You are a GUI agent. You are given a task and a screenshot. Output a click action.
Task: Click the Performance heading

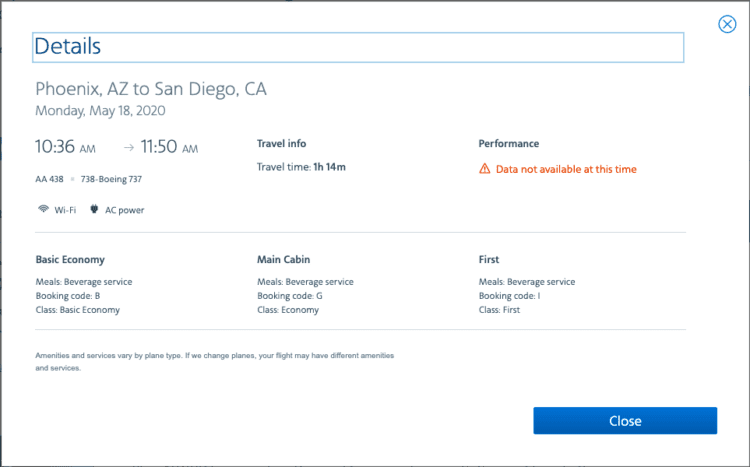(x=509, y=144)
